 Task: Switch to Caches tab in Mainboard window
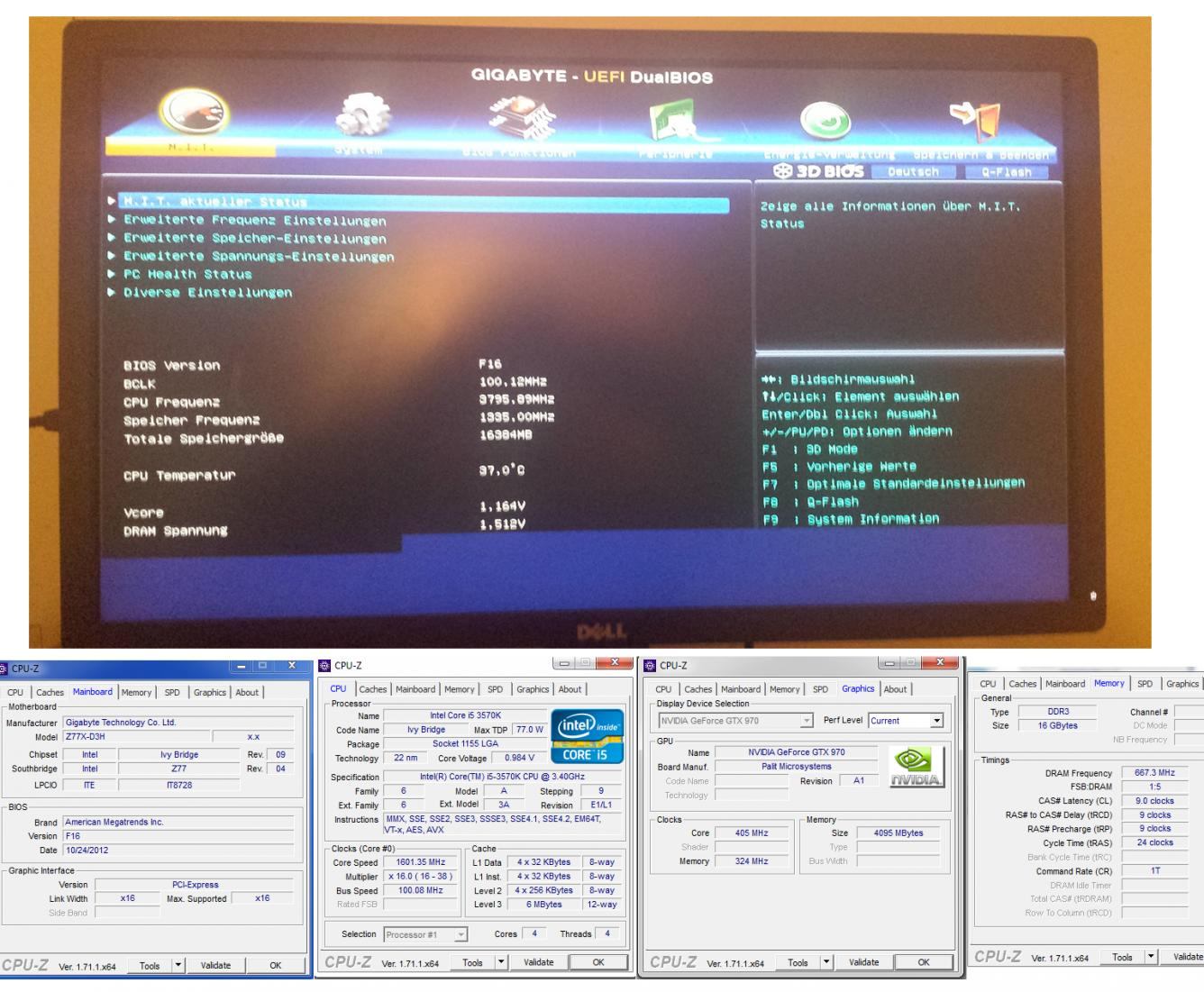click(50, 693)
